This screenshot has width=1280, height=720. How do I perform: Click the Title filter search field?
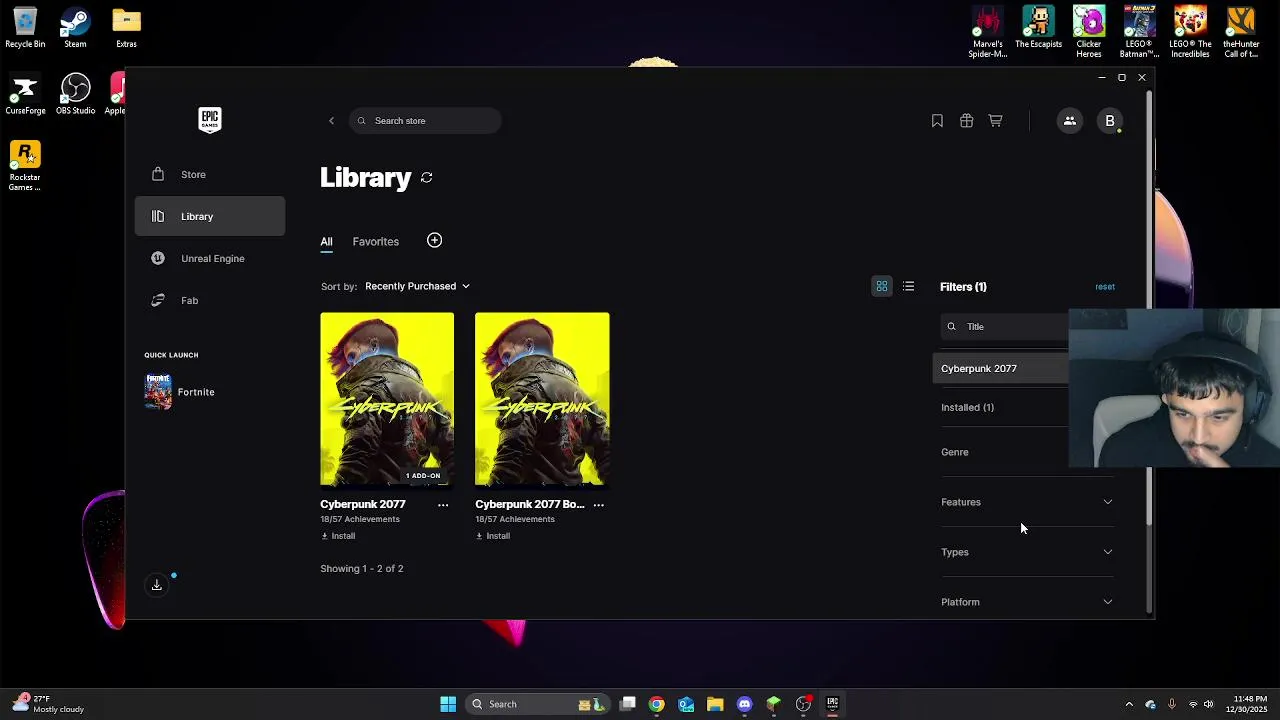pos(1004,327)
